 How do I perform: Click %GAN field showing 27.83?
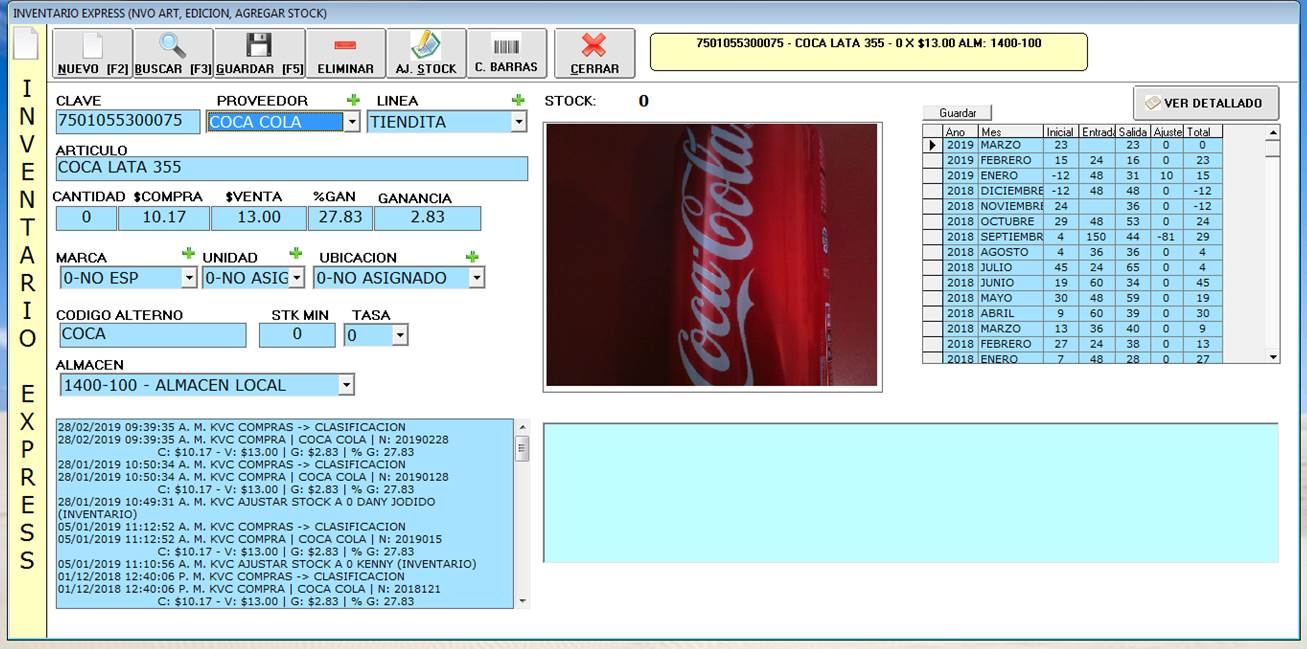coord(340,218)
